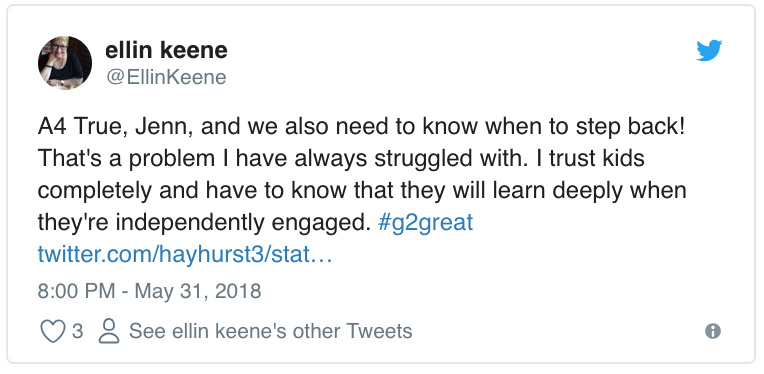
Task: Click the 8:00 PM timestamp
Action: pyautogui.click(x=76, y=291)
